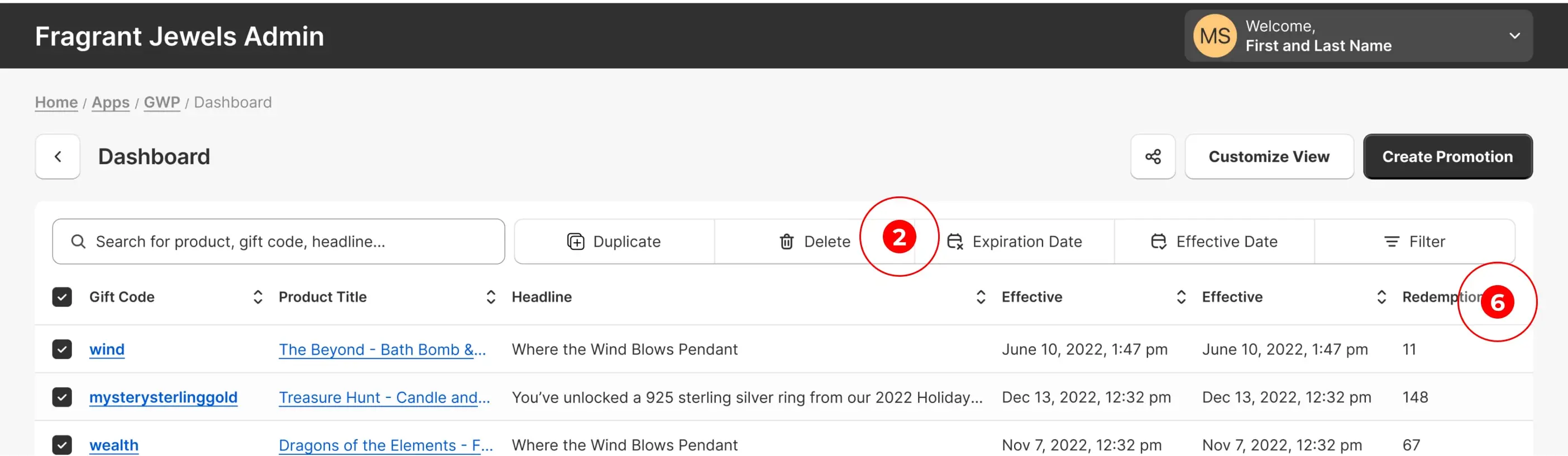Open the wealth gift code link
Screen dimensions: 1568x456
114,445
